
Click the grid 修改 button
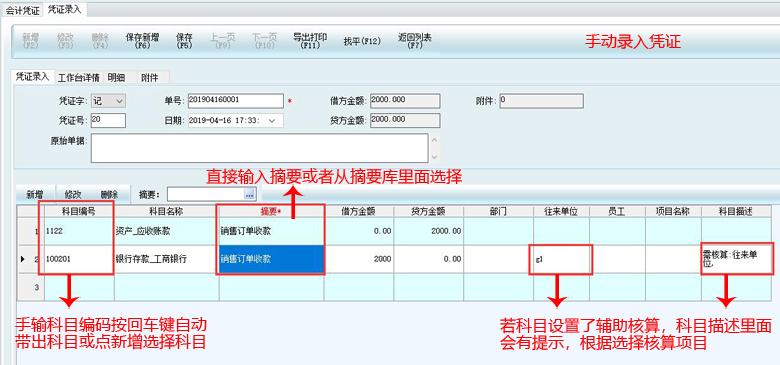[x=73, y=194]
